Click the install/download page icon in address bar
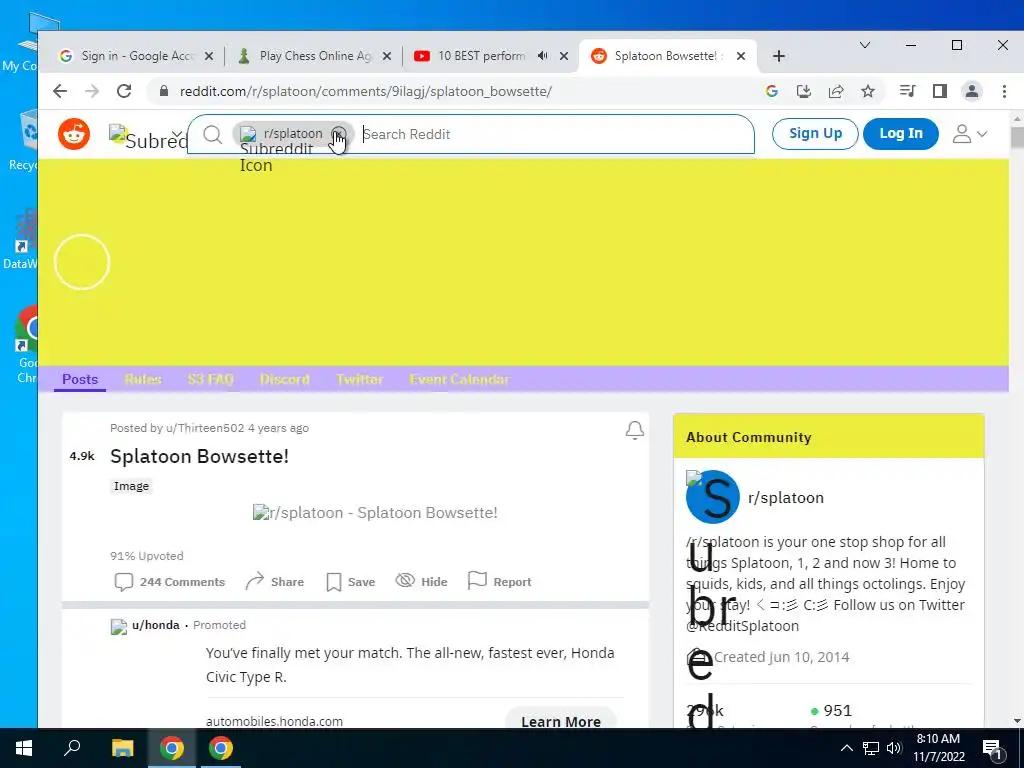The image size is (1024, 768). tap(804, 91)
